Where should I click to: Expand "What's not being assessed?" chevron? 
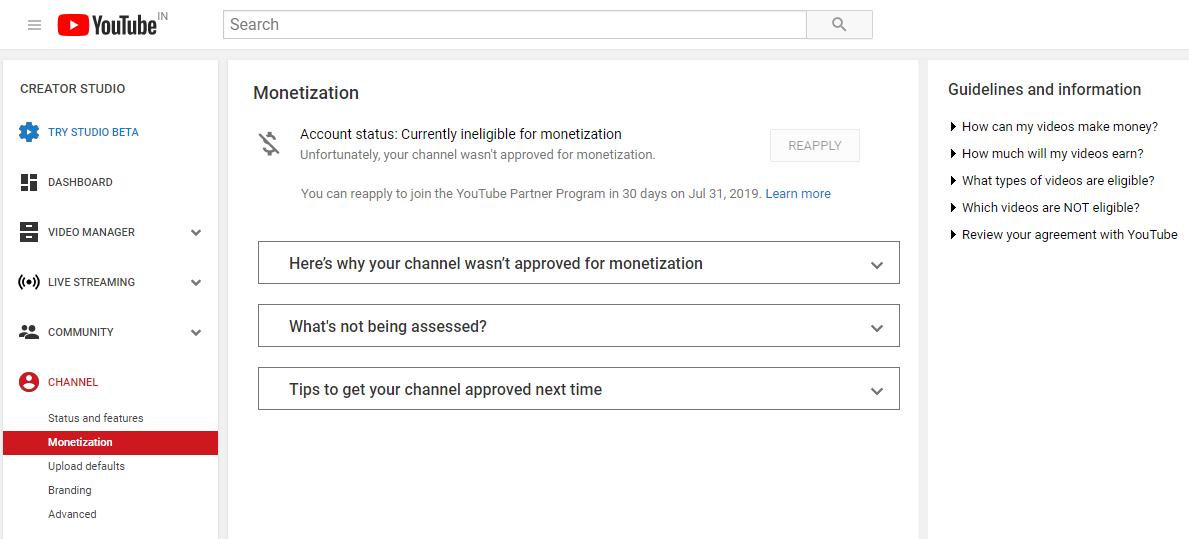pos(877,328)
